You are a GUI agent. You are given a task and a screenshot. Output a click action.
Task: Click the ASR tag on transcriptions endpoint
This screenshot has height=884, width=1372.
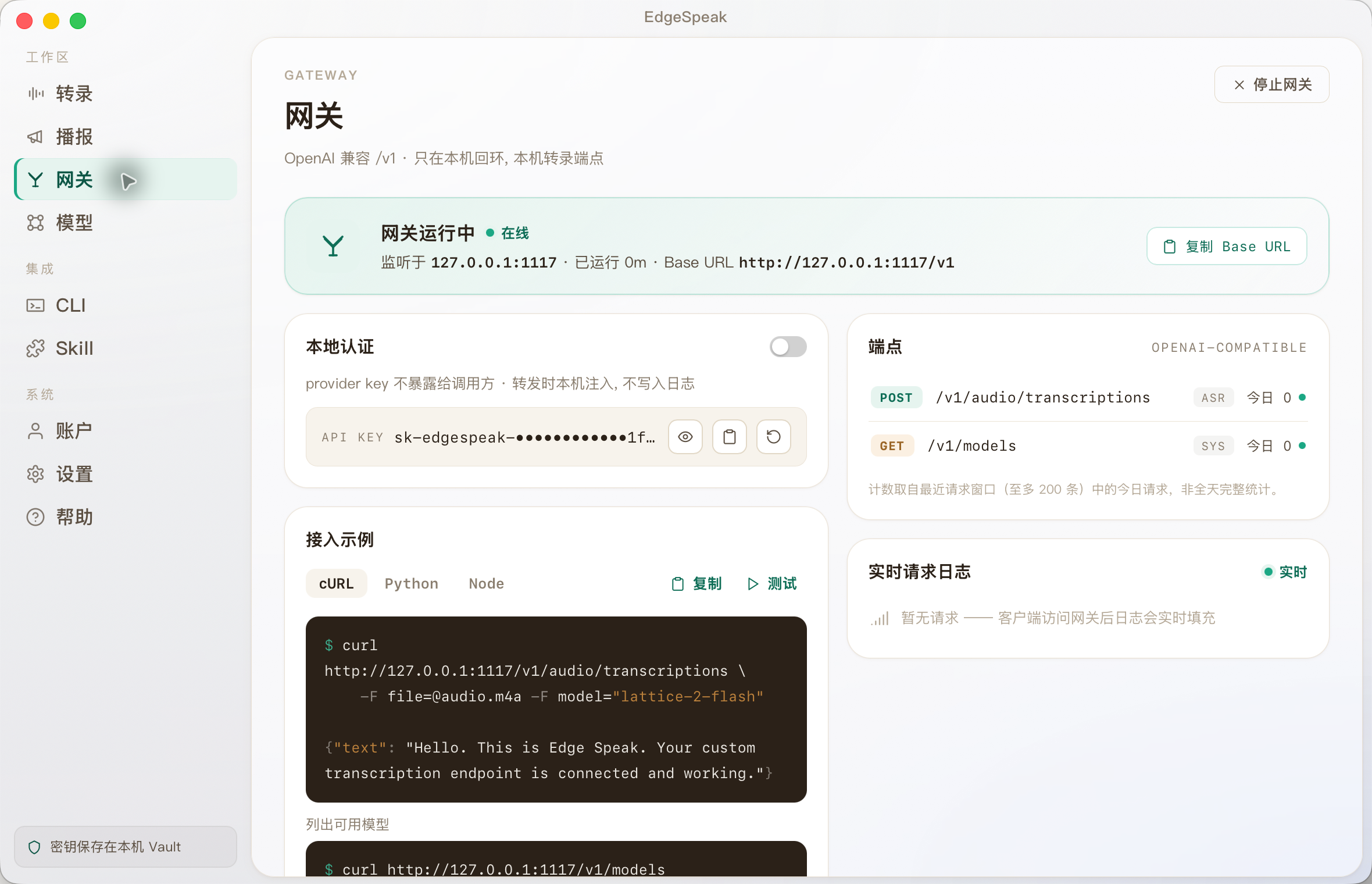pos(1213,398)
